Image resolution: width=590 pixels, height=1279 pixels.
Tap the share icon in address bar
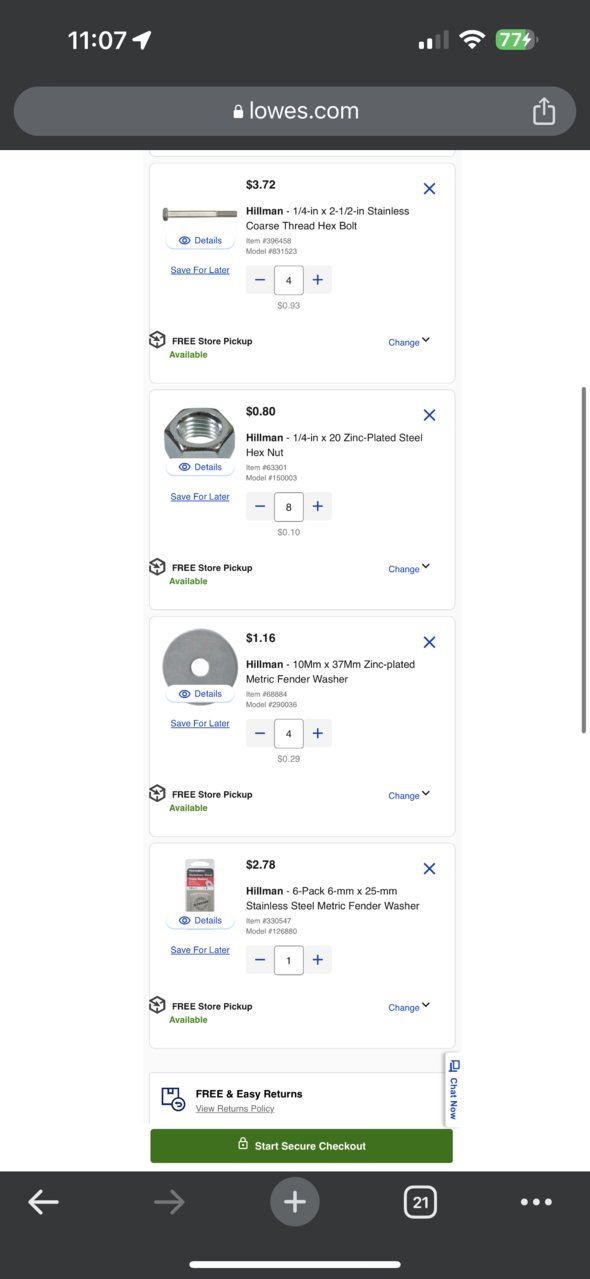click(x=543, y=111)
